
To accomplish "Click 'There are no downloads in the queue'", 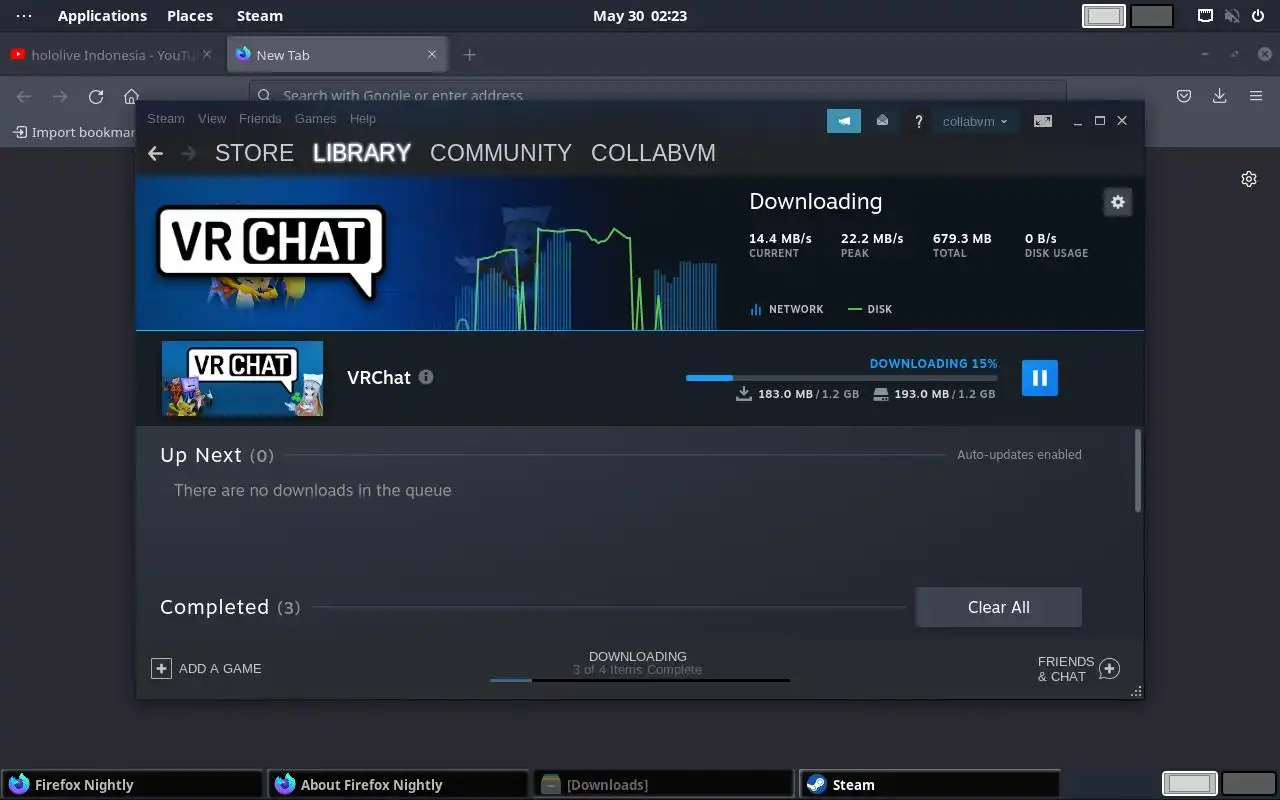I will point(312,490).
